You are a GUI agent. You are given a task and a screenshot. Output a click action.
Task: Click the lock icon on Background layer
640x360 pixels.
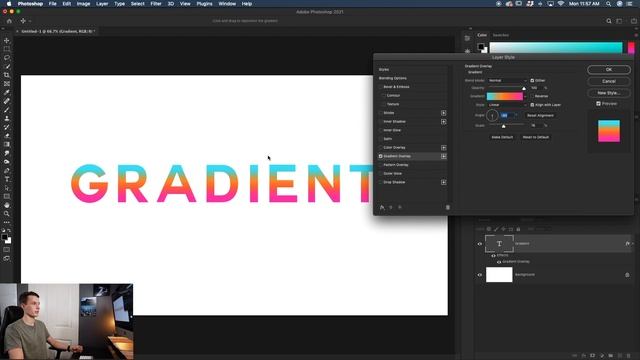(627, 275)
